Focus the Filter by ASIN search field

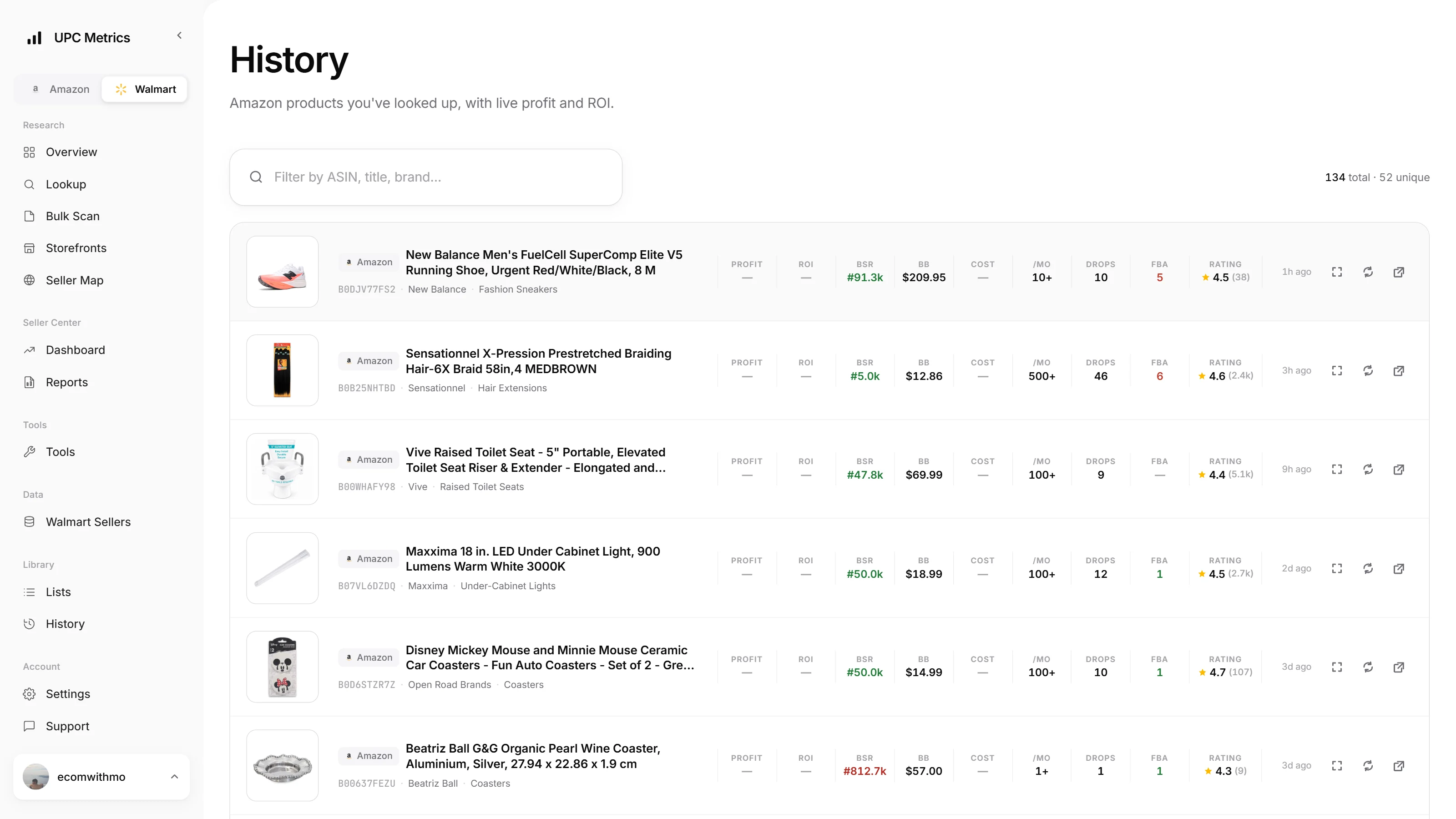click(x=425, y=177)
